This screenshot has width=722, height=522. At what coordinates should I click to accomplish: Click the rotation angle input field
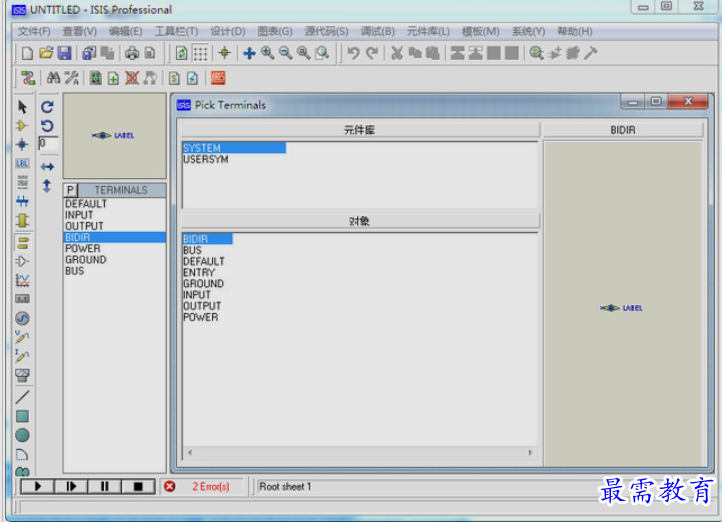click(x=48, y=144)
